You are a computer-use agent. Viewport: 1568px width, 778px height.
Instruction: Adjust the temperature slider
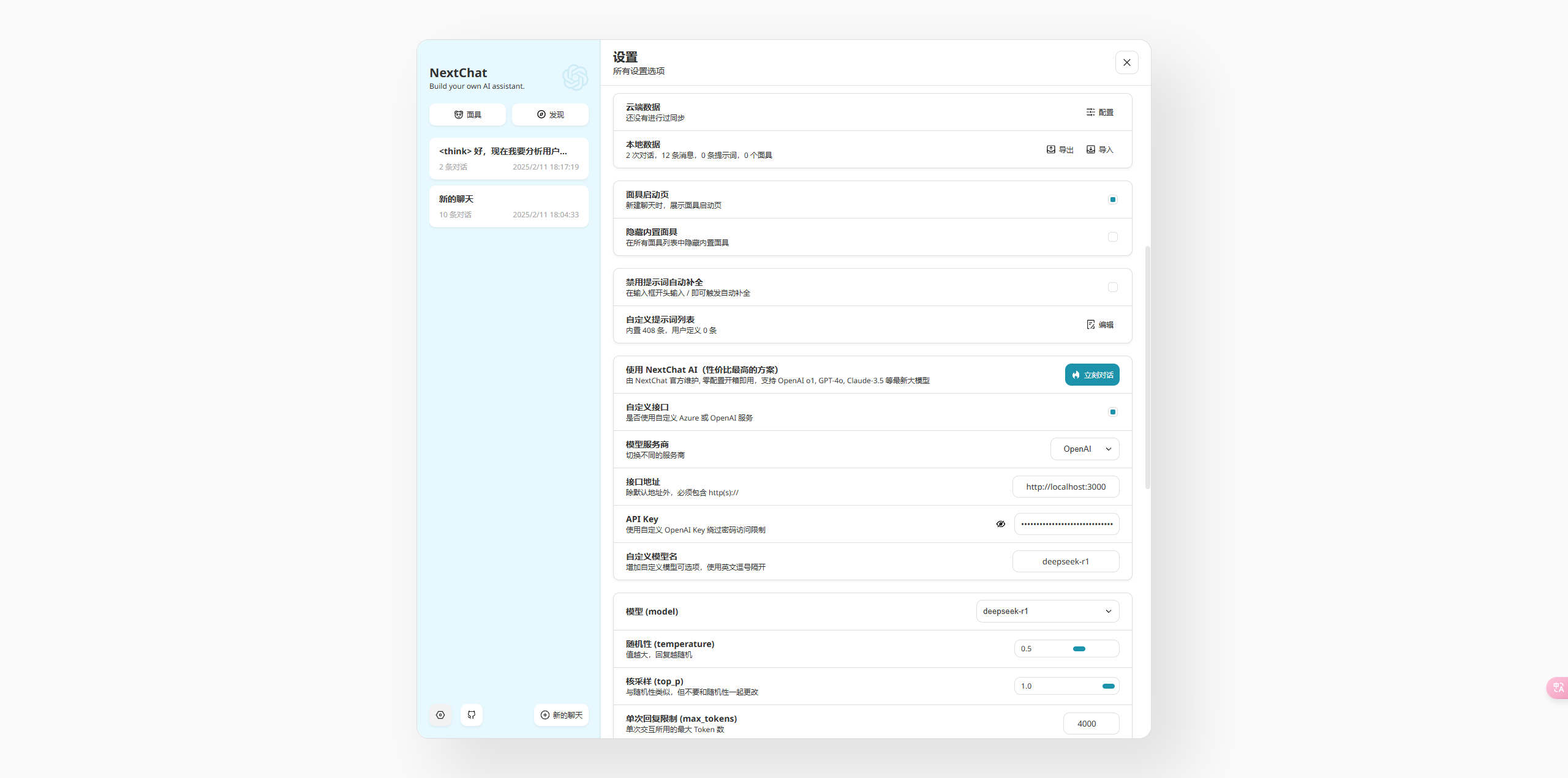[x=1079, y=649]
